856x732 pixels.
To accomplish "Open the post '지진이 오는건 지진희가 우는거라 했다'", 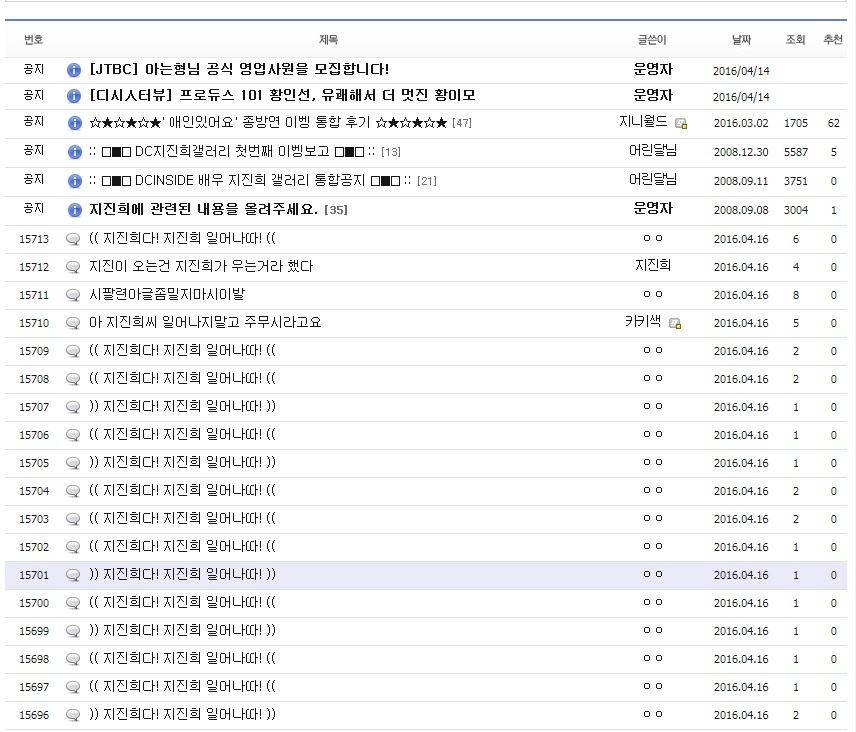I will point(201,267).
